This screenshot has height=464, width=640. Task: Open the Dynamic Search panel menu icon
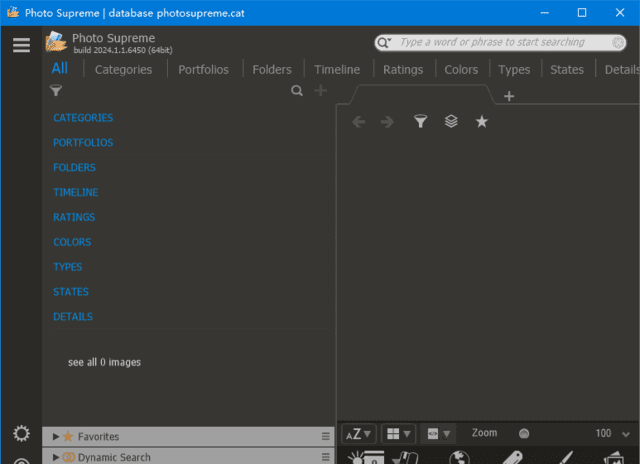[325, 457]
